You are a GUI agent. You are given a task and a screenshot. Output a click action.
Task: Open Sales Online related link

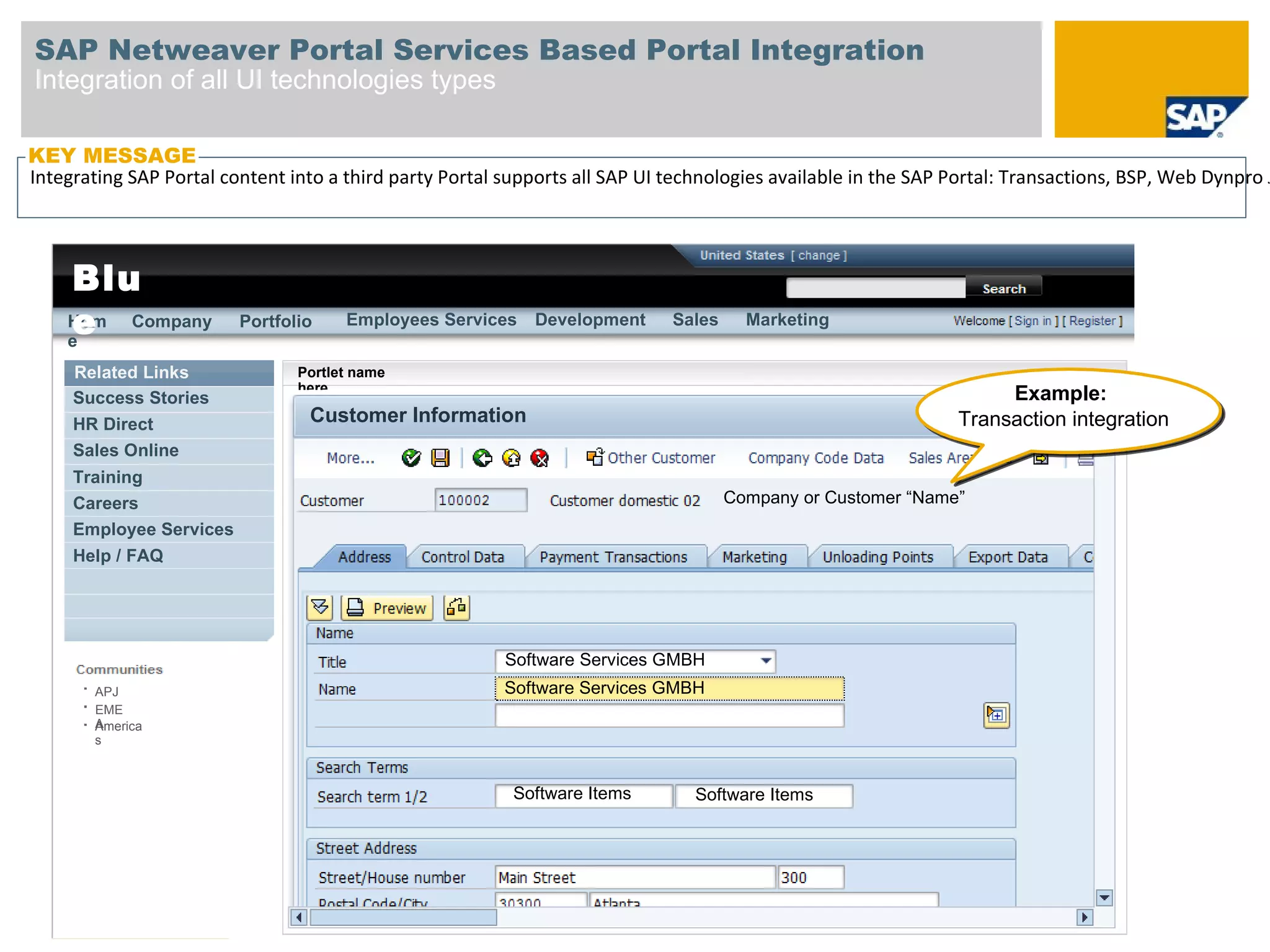pyautogui.click(x=126, y=450)
